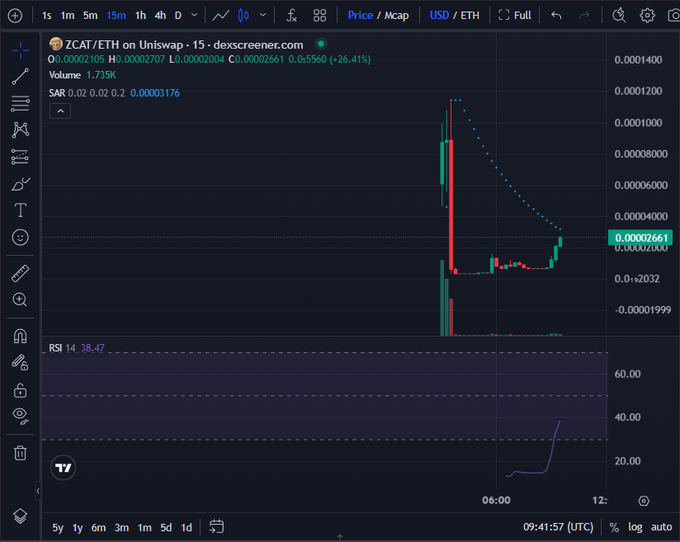Image resolution: width=680 pixels, height=542 pixels.
Task: Toggle hide all drawings eye icon
Action: pos(20,415)
